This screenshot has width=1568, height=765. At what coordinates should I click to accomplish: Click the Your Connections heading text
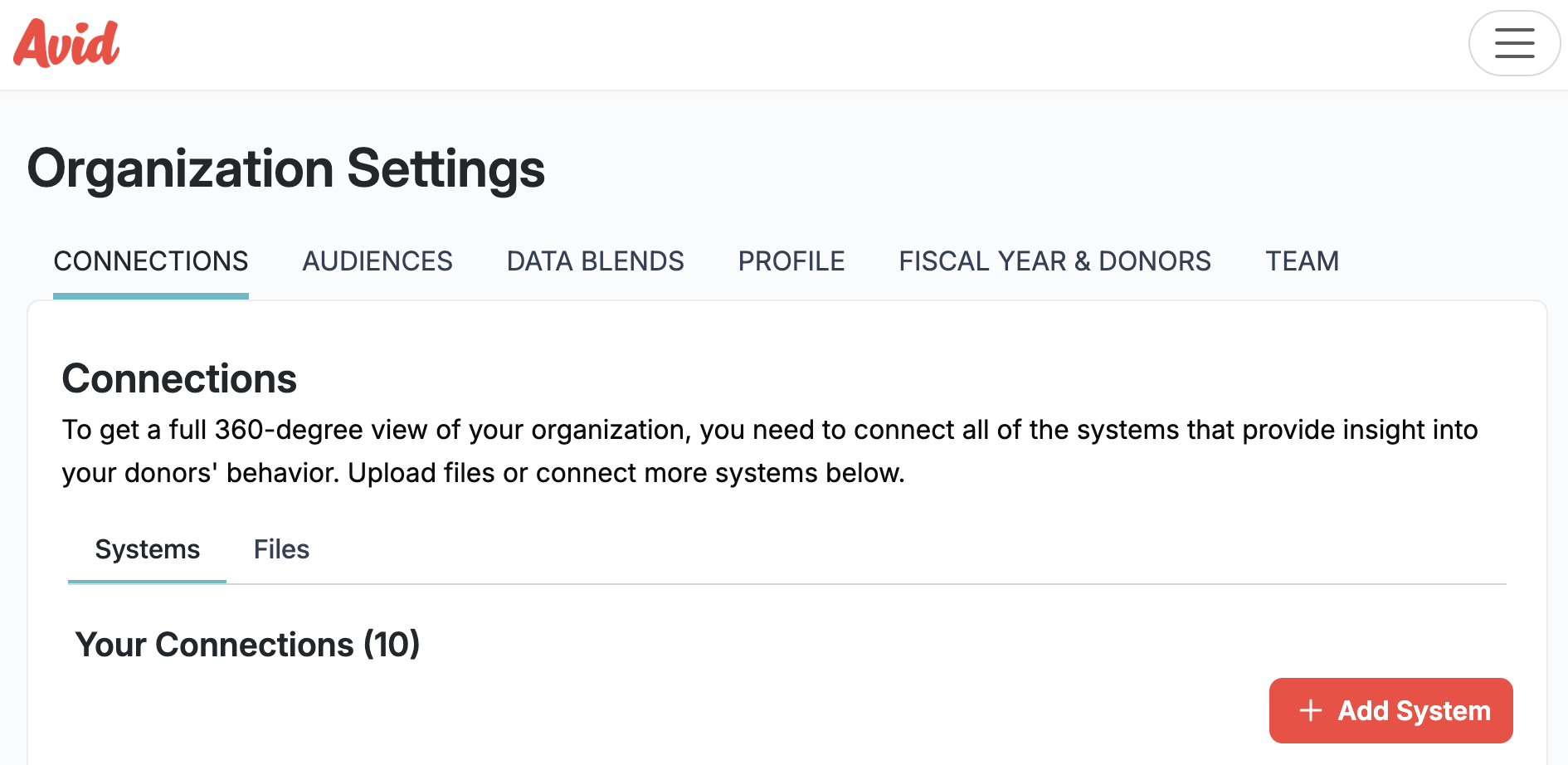tap(214, 645)
